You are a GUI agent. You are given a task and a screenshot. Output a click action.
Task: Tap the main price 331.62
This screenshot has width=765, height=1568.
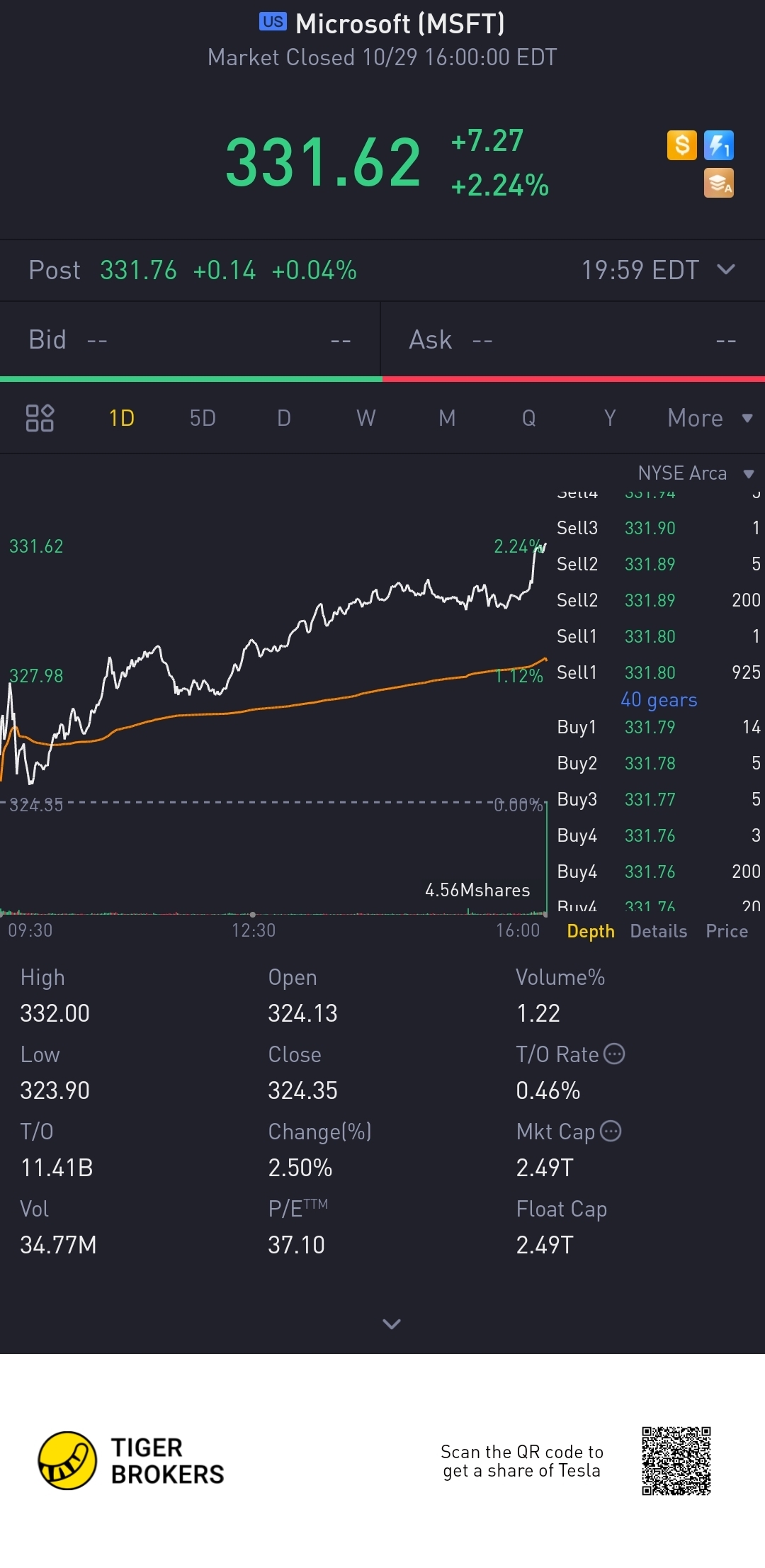click(x=323, y=163)
